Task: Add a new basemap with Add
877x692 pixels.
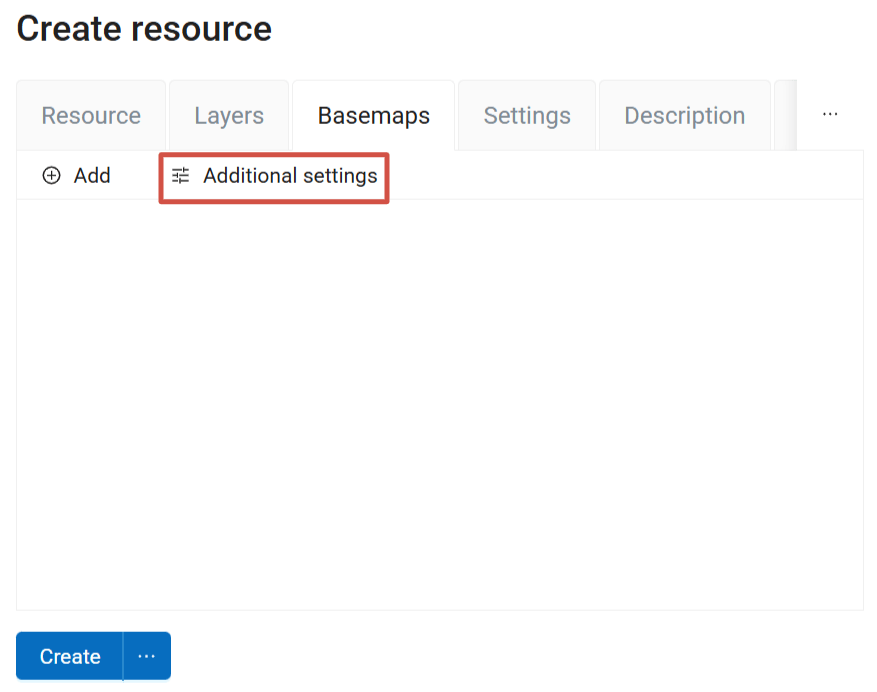Action: 77,176
